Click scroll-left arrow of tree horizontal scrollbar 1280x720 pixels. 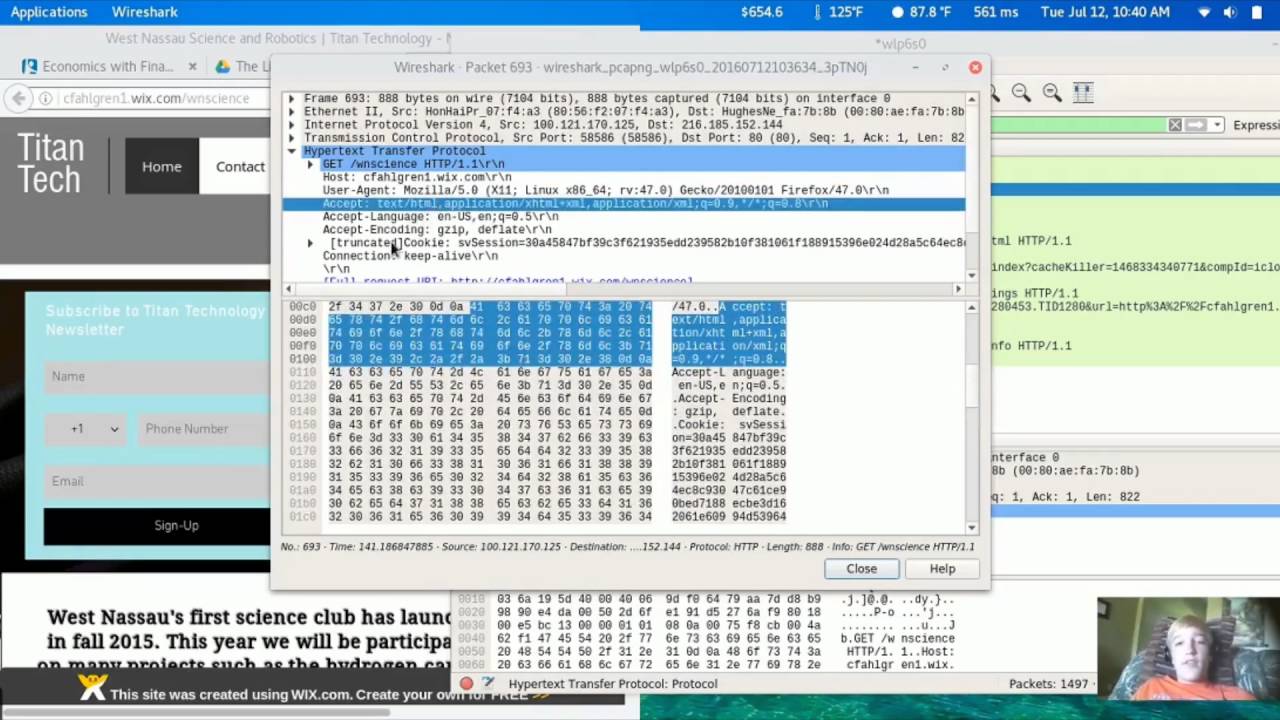pos(288,289)
